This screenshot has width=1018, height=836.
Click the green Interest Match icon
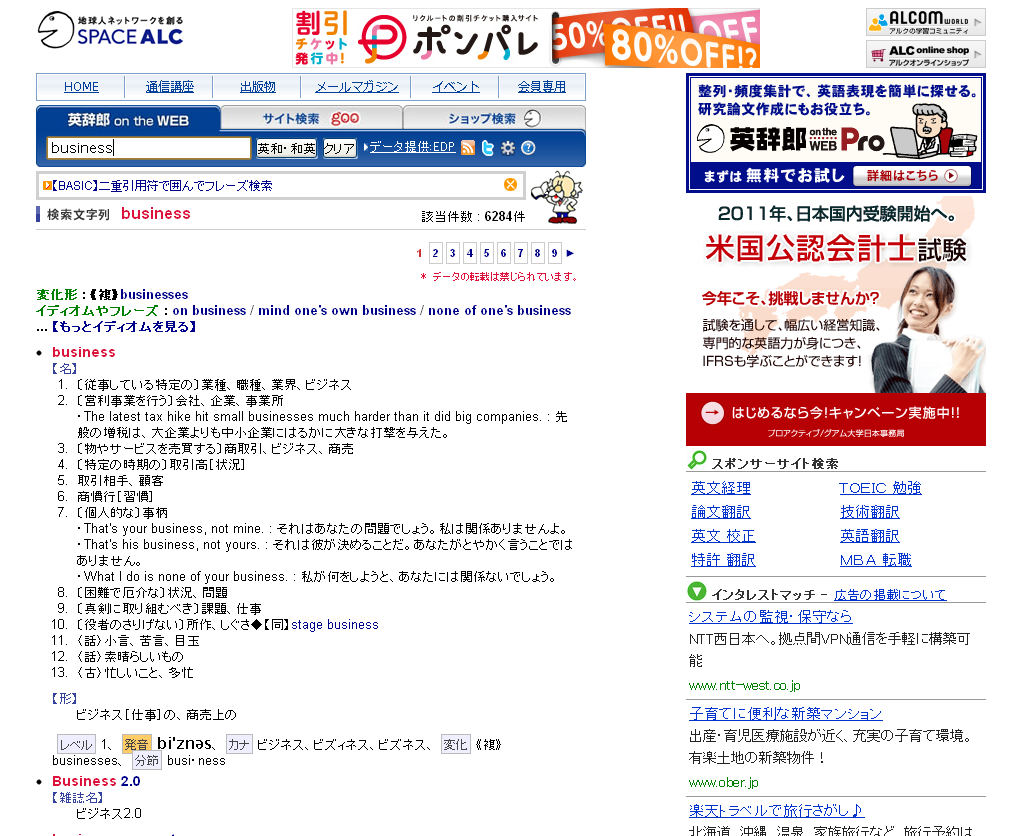click(x=697, y=591)
